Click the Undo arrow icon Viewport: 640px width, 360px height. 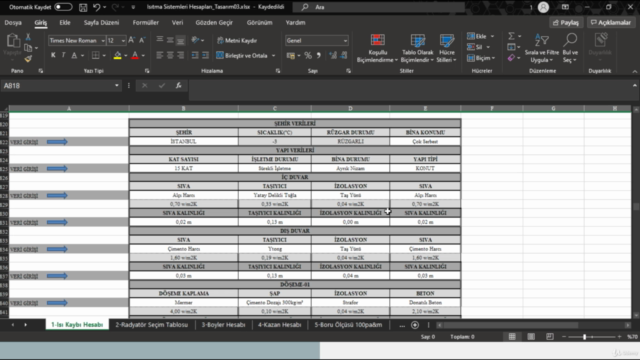click(x=96, y=7)
